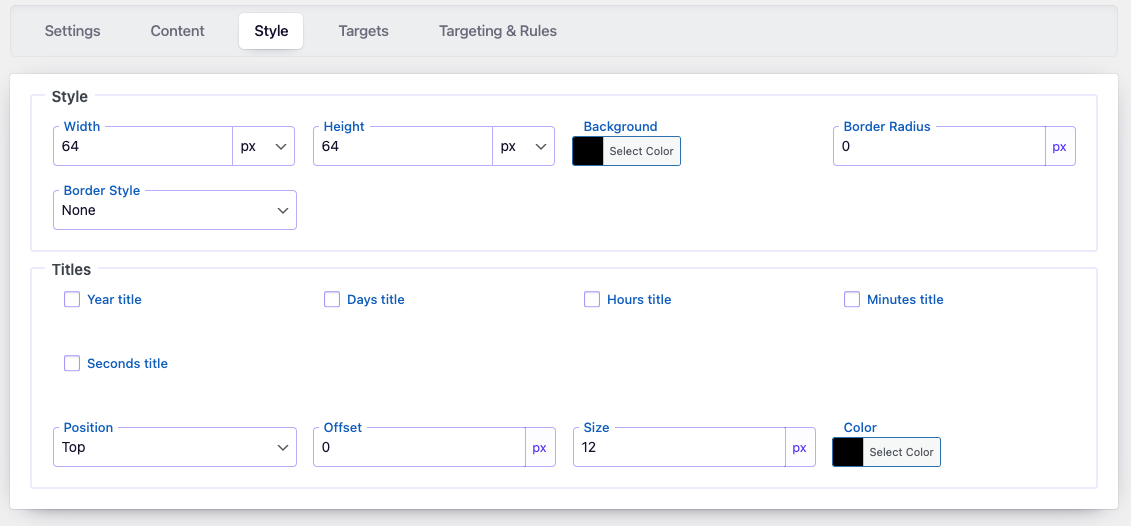This screenshot has height=526, width=1131.
Task: Open the Content tab
Action: coord(177,31)
